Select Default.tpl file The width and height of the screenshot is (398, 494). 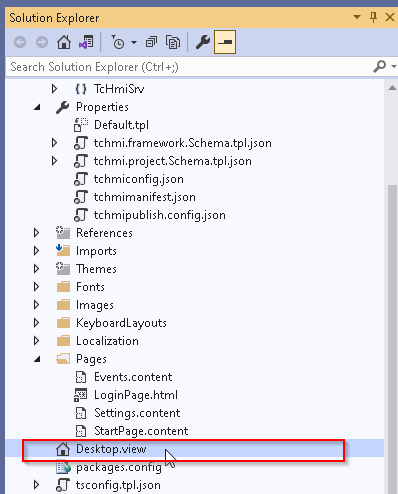pyautogui.click(x=121, y=125)
